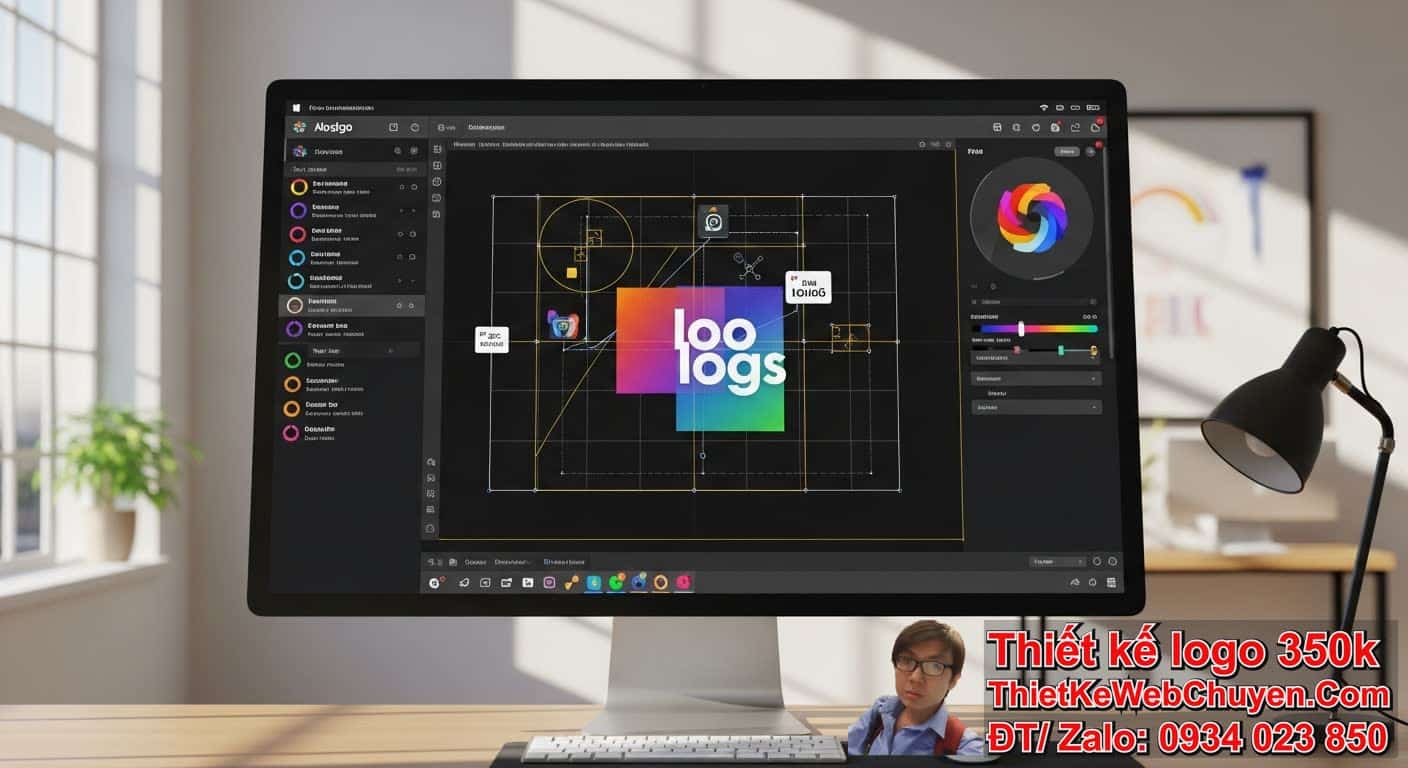Click the cloud icon with the red badge
This screenshot has width=1408, height=768.
(x=1096, y=127)
